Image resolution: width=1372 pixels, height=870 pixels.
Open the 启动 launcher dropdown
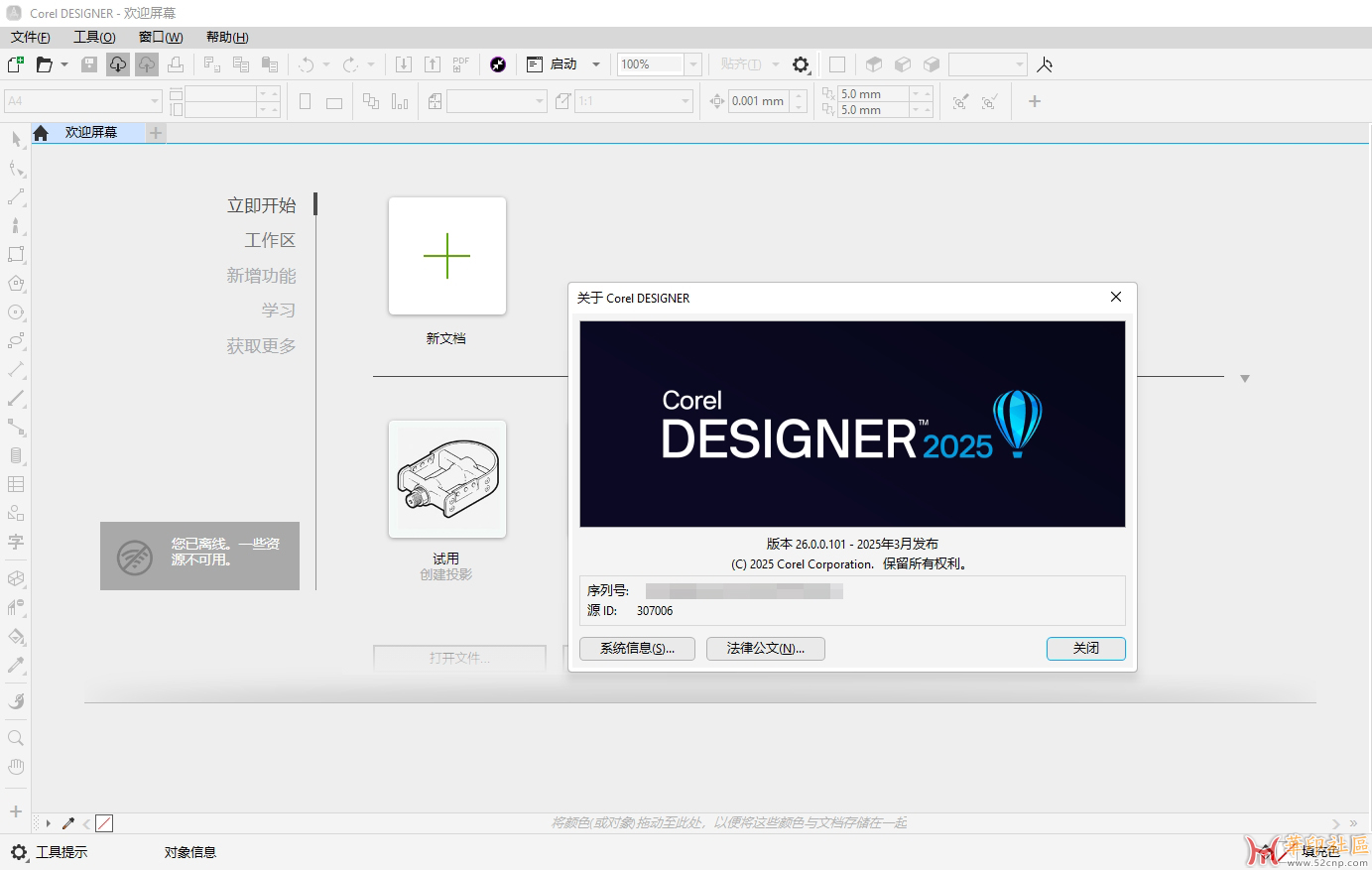596,64
